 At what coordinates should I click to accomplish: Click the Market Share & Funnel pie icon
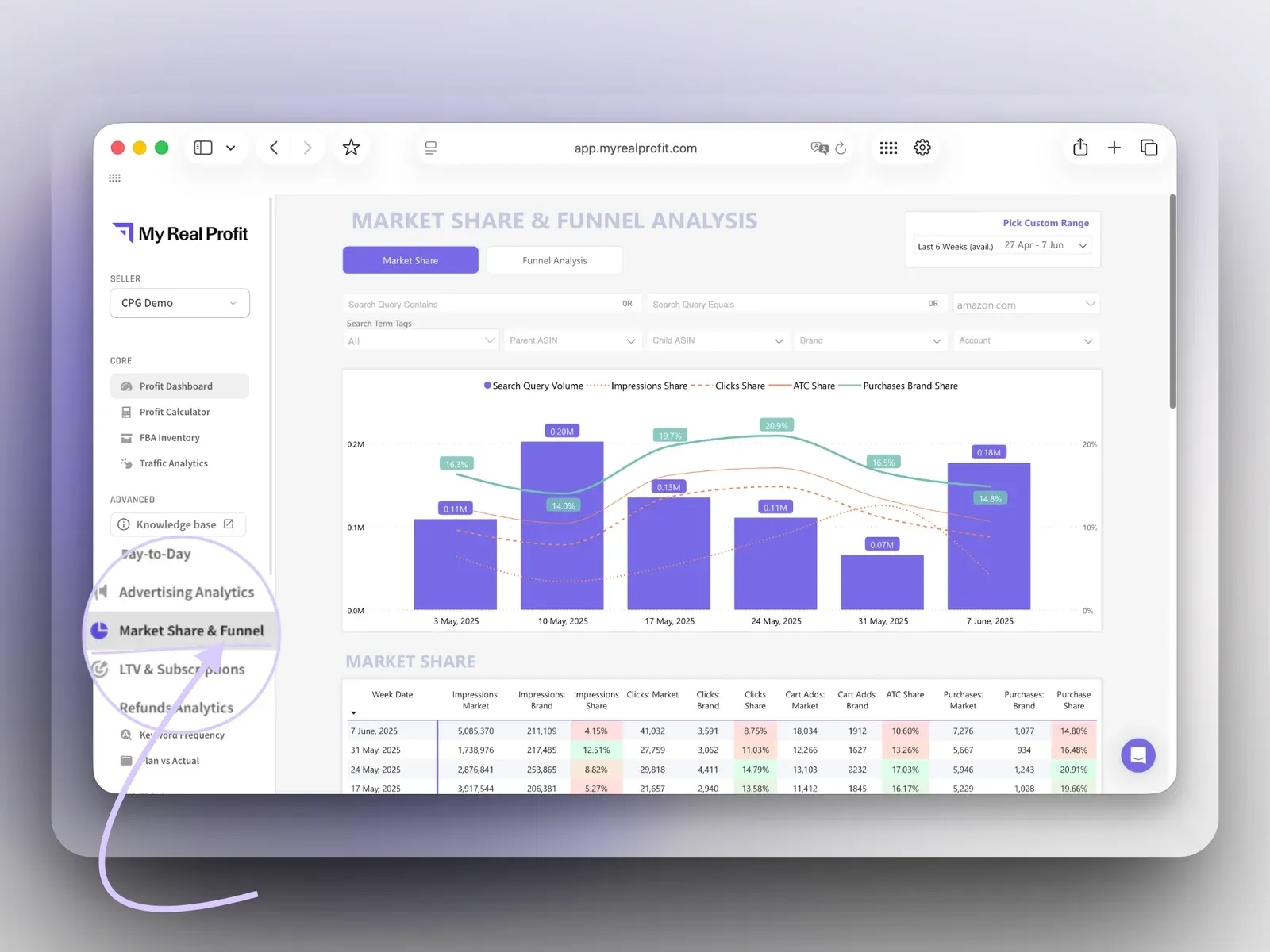pyautogui.click(x=100, y=631)
